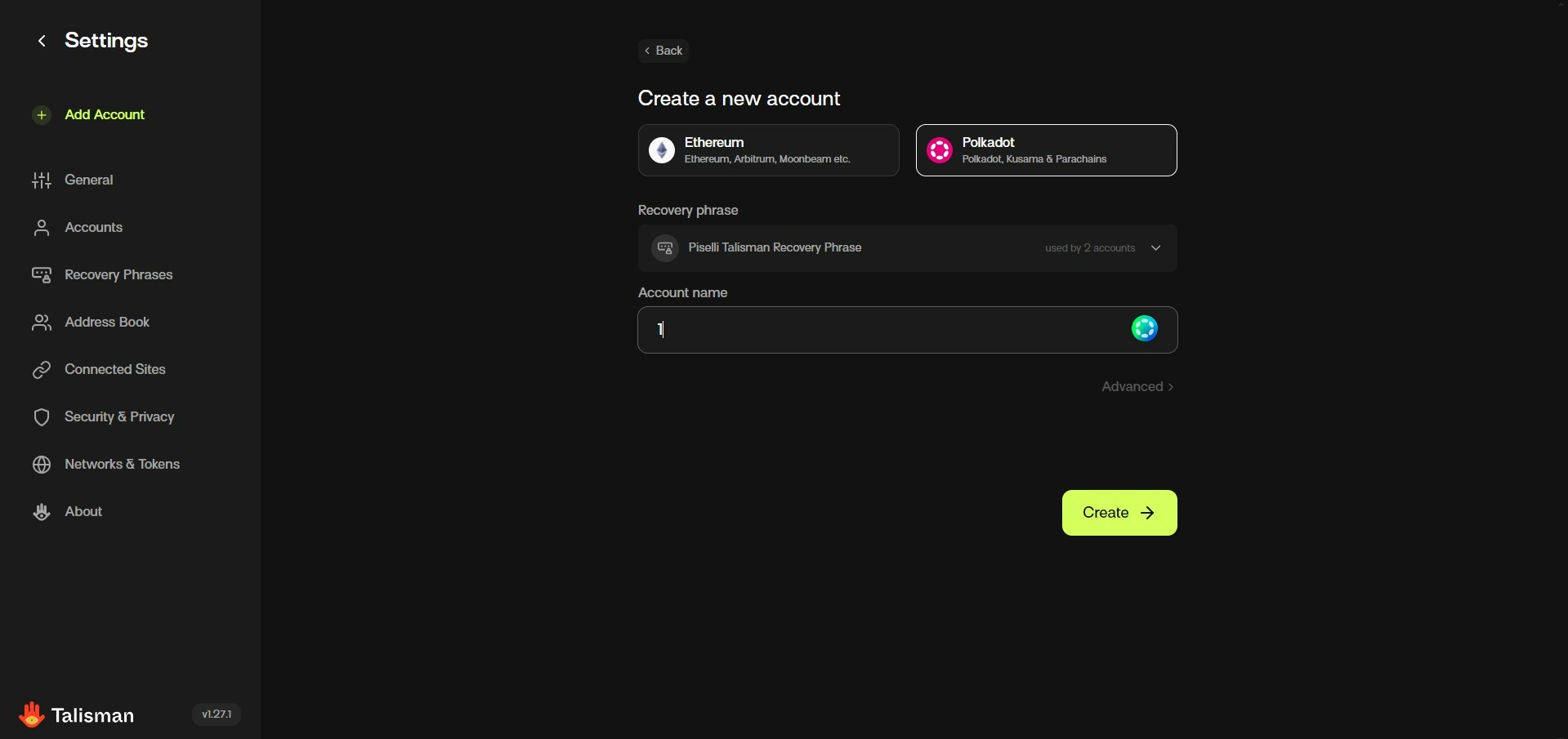Click the recovery phrase dropdown chevron

(1156, 248)
